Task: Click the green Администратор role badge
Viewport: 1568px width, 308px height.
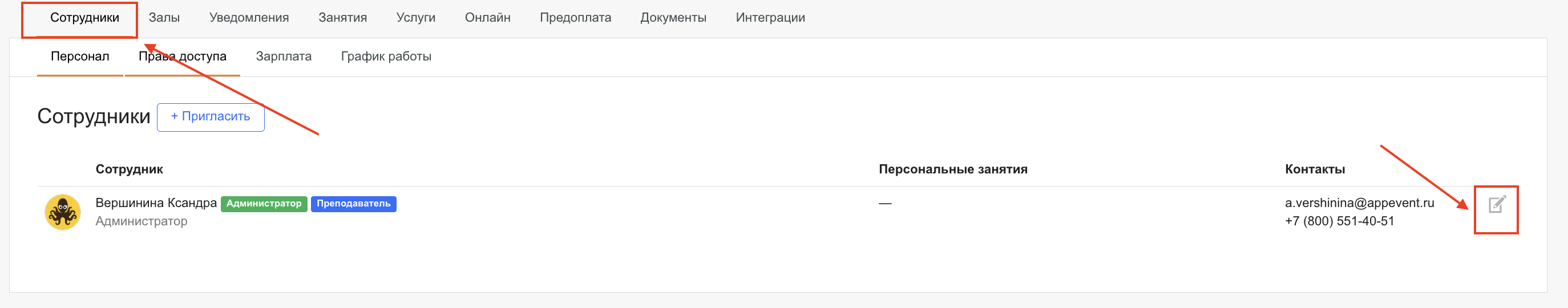Action: (x=264, y=203)
